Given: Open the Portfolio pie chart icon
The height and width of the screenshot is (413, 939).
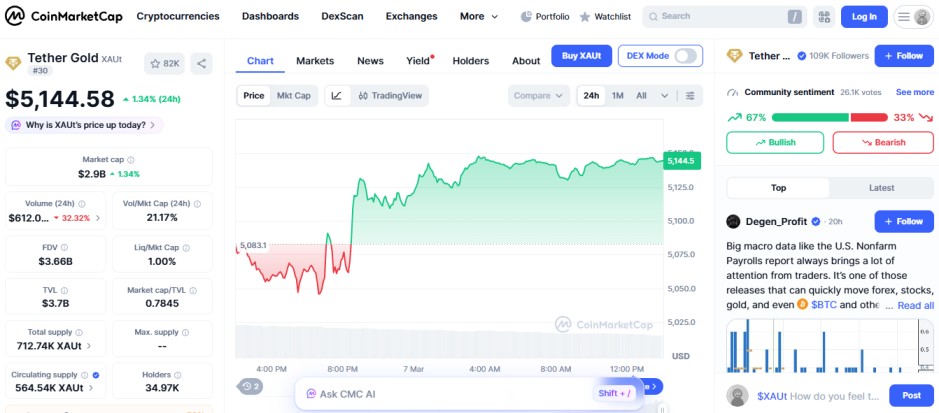Looking at the screenshot, I should coord(527,17).
